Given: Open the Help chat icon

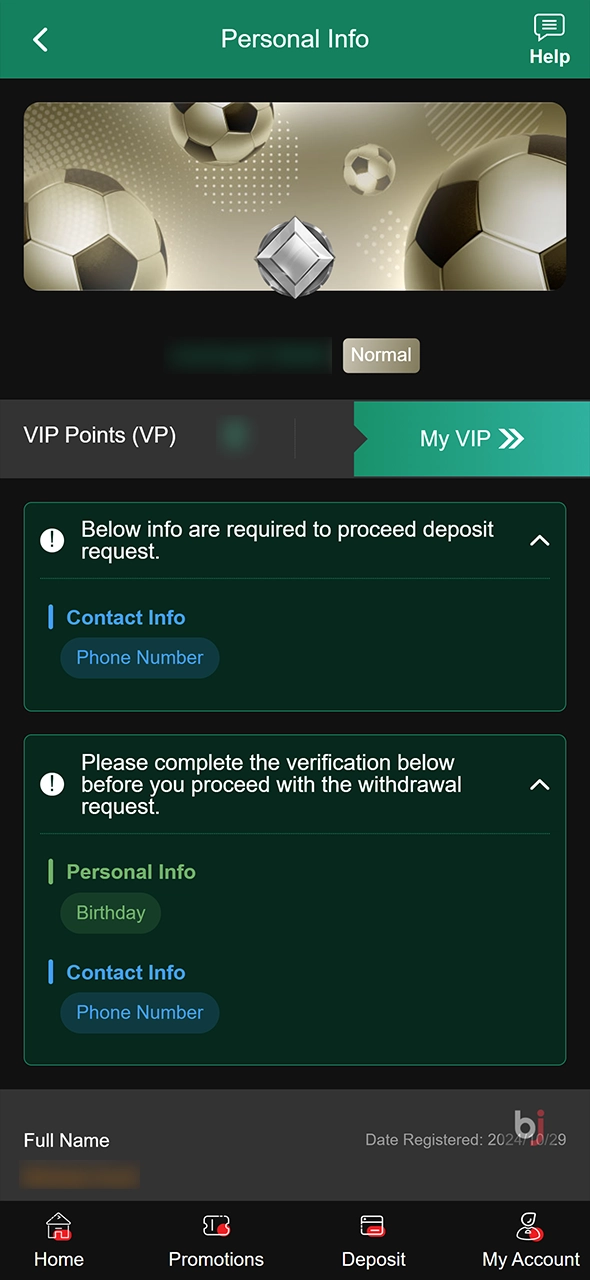Looking at the screenshot, I should pyautogui.click(x=548, y=28).
